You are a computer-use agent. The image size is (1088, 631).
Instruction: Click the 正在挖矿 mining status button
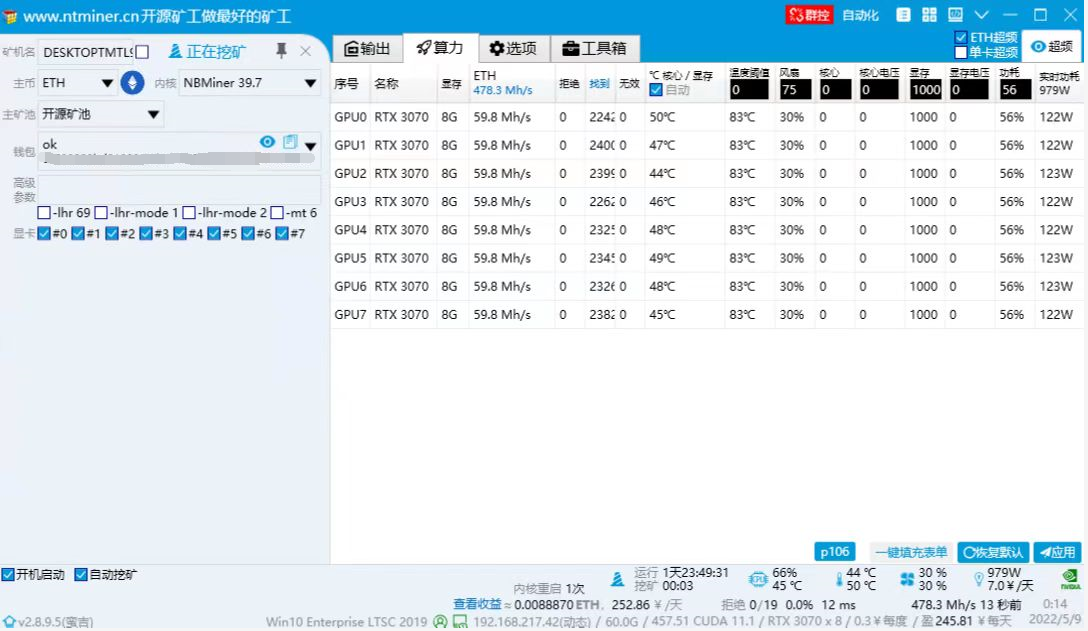tap(206, 51)
